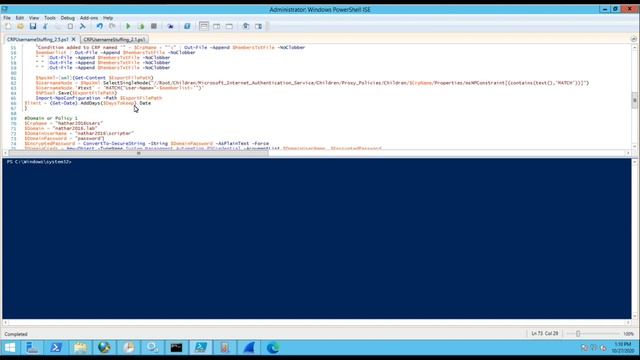Screen dimensions: 640x360
Task: Click the #Domain or Policy 1 comment line
Action: [x=51, y=118]
